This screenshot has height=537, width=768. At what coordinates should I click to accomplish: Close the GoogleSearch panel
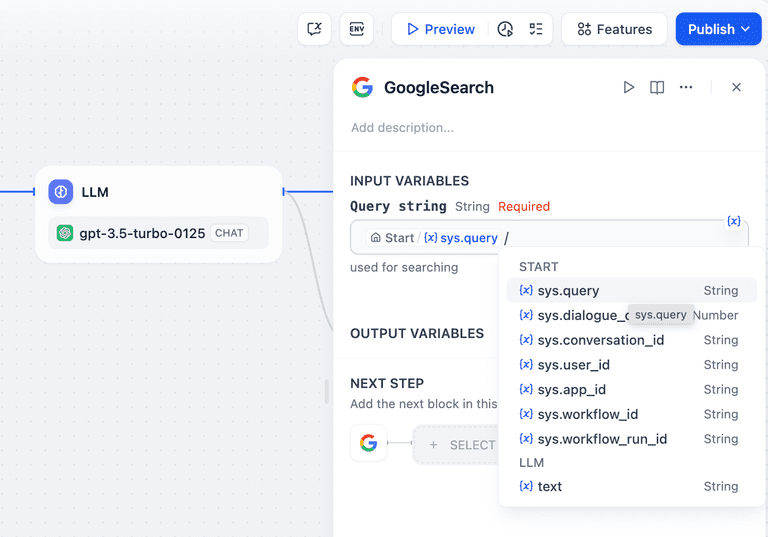(736, 87)
